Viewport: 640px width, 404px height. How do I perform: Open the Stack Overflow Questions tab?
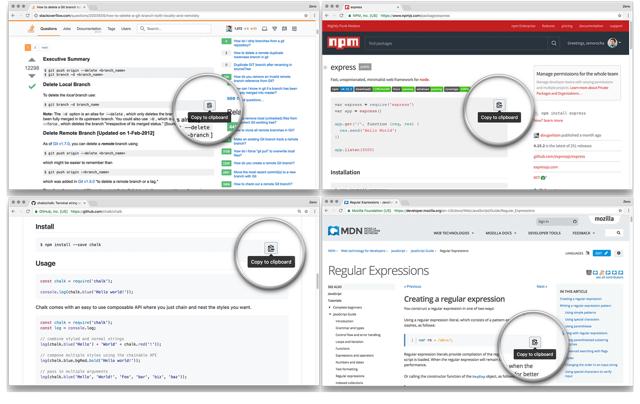point(49,29)
